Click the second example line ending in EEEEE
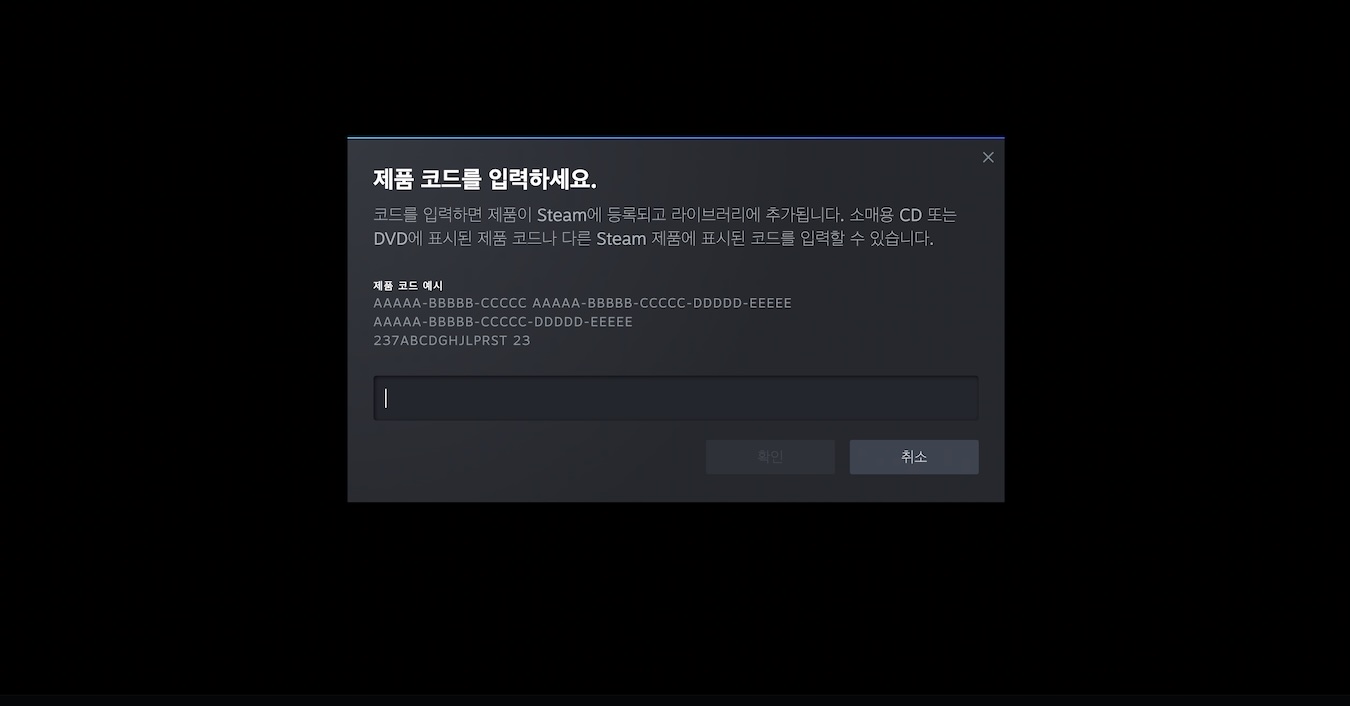The image size is (1350, 706). click(x=503, y=322)
